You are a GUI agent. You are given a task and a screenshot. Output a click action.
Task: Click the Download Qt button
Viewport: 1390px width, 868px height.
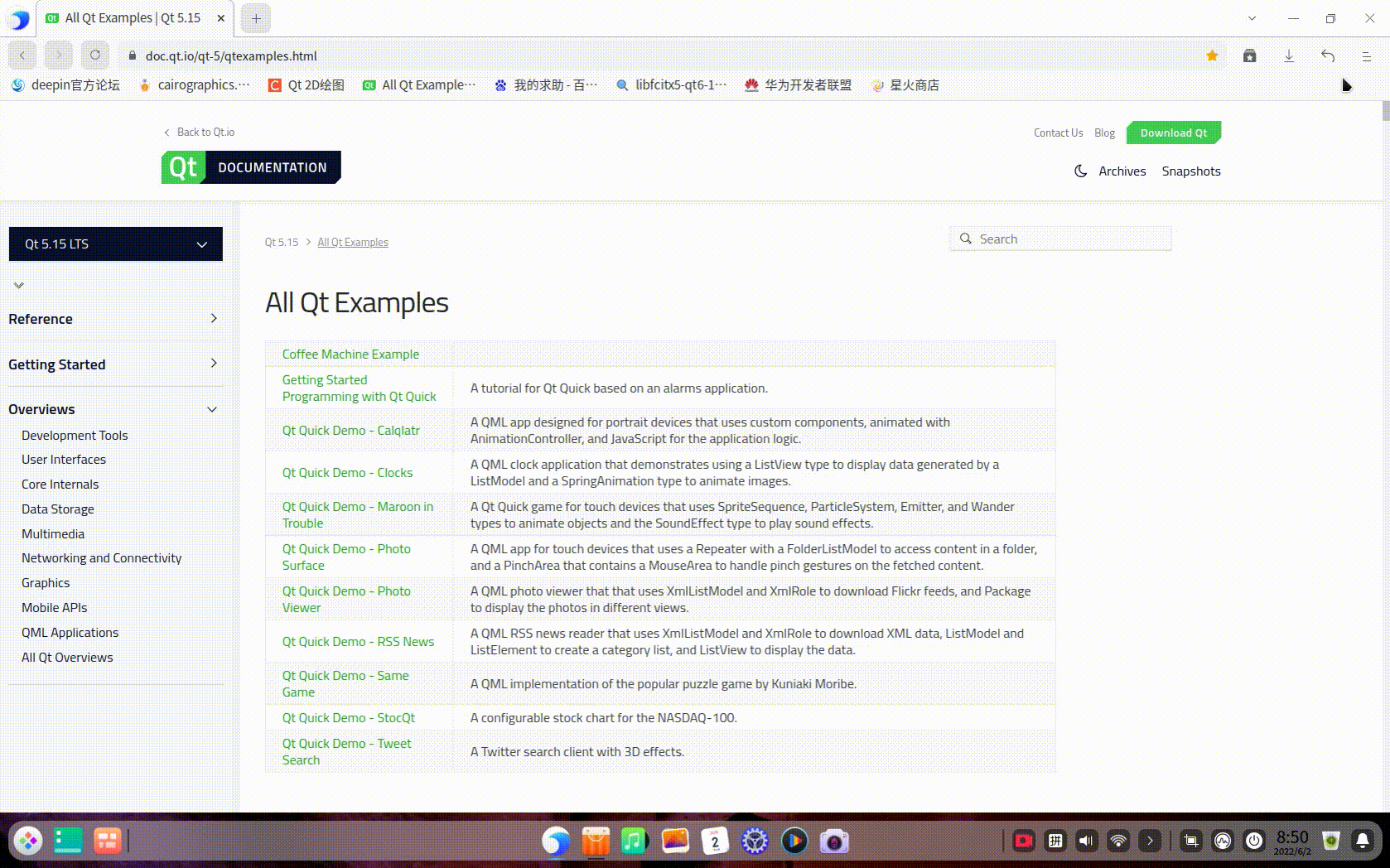point(1174,133)
